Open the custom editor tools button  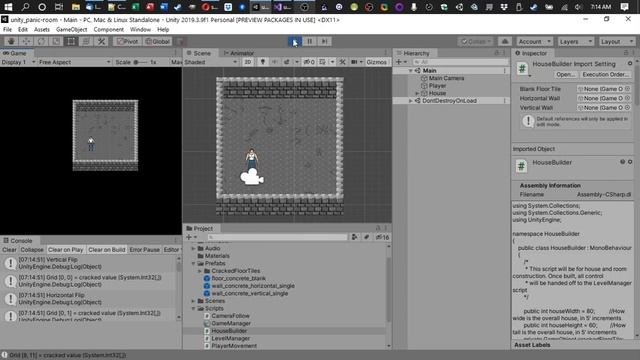(x=101, y=41)
